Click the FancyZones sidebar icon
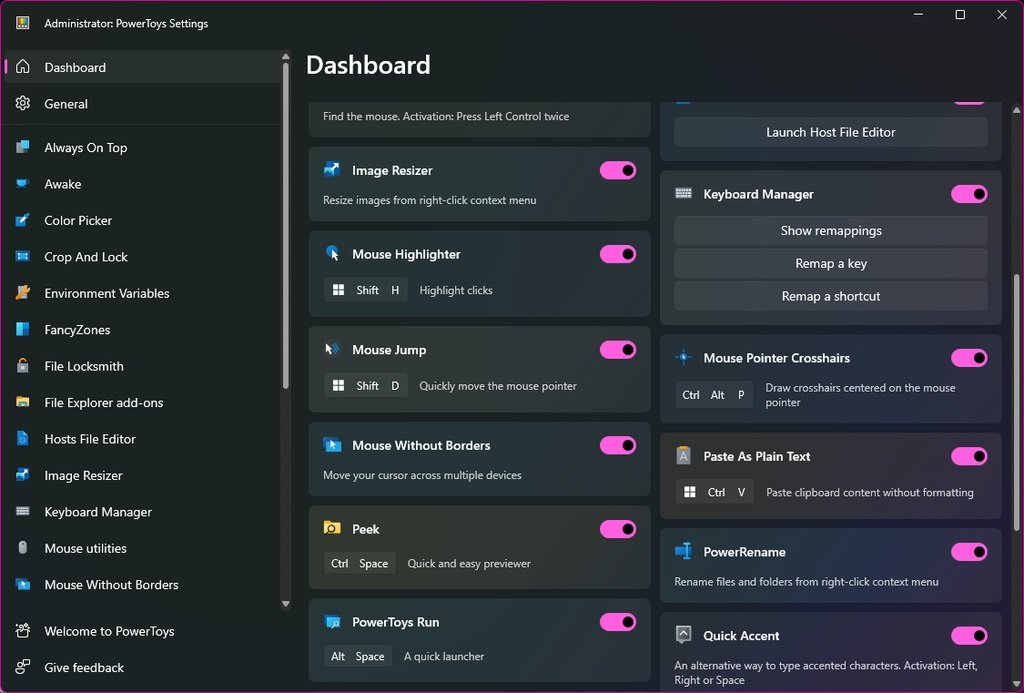 (23, 330)
